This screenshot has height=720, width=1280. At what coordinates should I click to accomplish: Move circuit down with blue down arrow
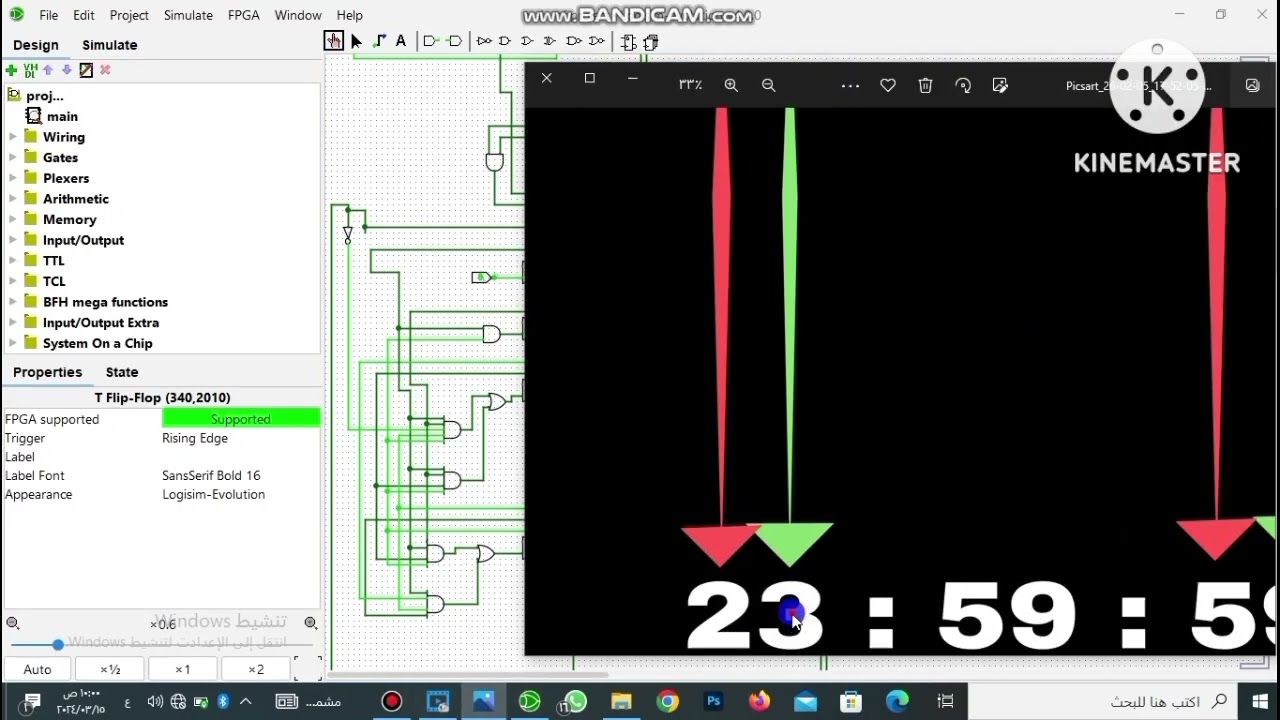pyautogui.click(x=67, y=70)
